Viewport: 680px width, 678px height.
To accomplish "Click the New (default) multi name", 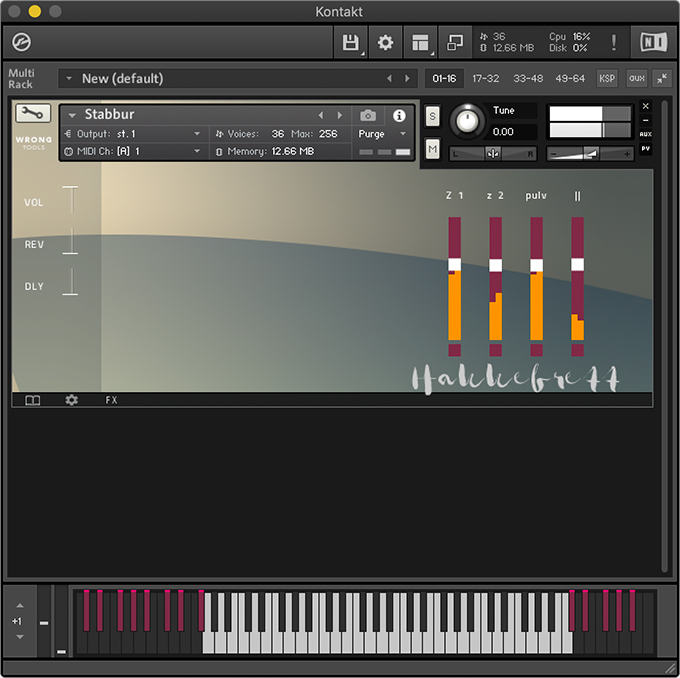I will [123, 79].
